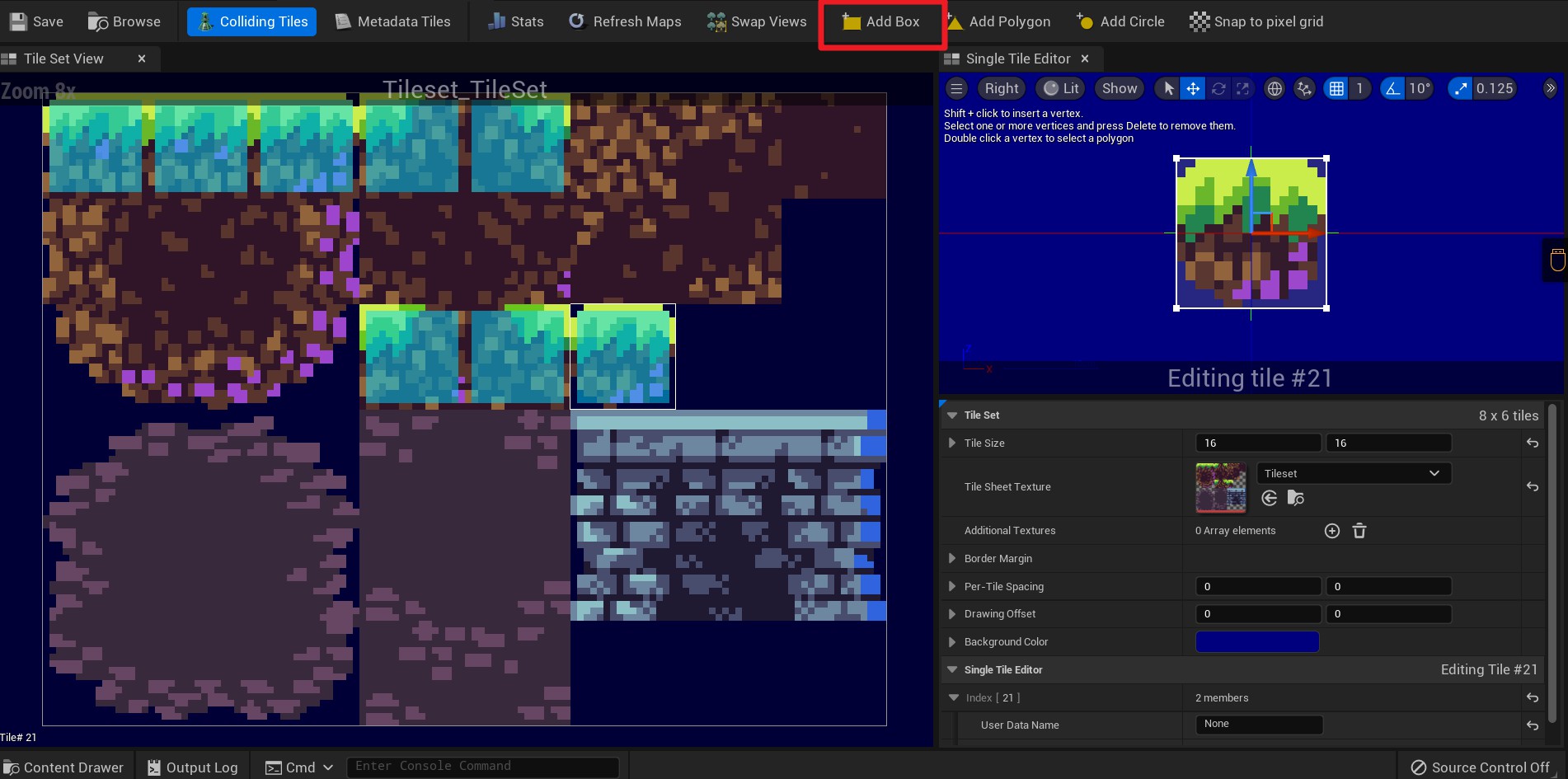This screenshot has height=779, width=1568.
Task: Select the Tile Set View tab
Action: 63,59
